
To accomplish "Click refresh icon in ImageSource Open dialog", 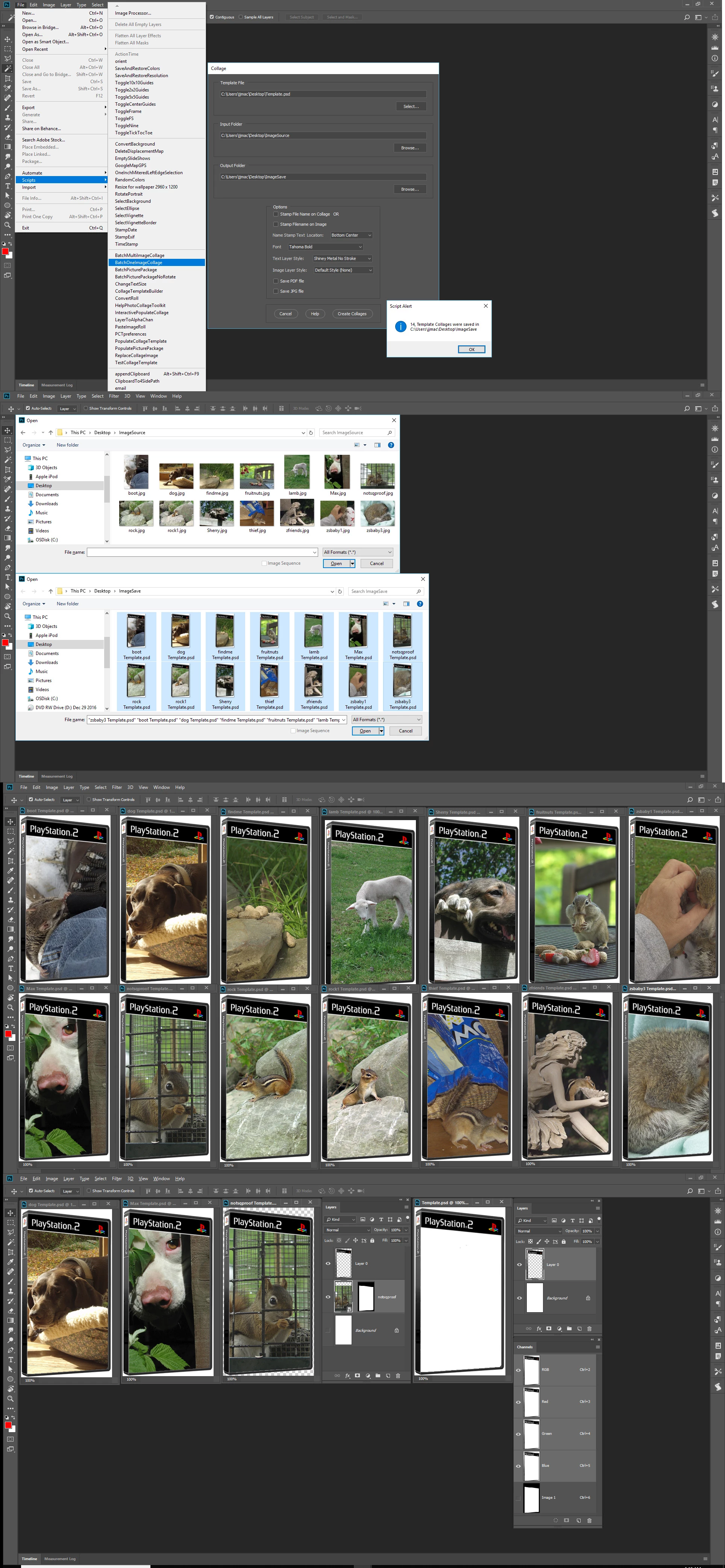I will (x=311, y=433).
